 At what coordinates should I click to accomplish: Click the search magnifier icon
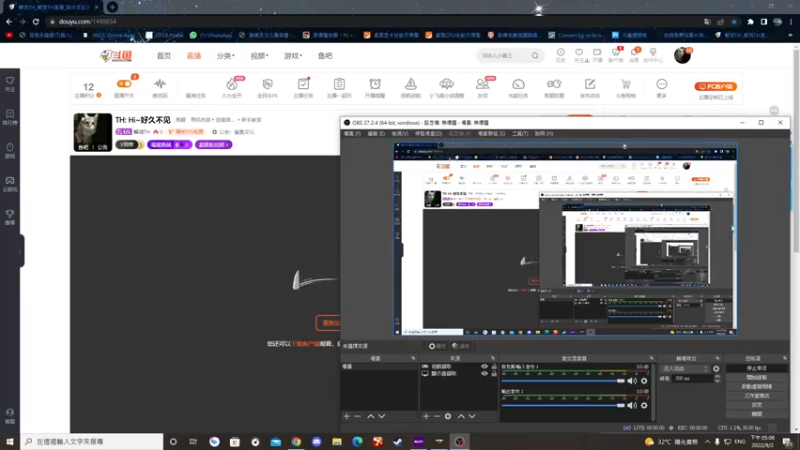[535, 56]
